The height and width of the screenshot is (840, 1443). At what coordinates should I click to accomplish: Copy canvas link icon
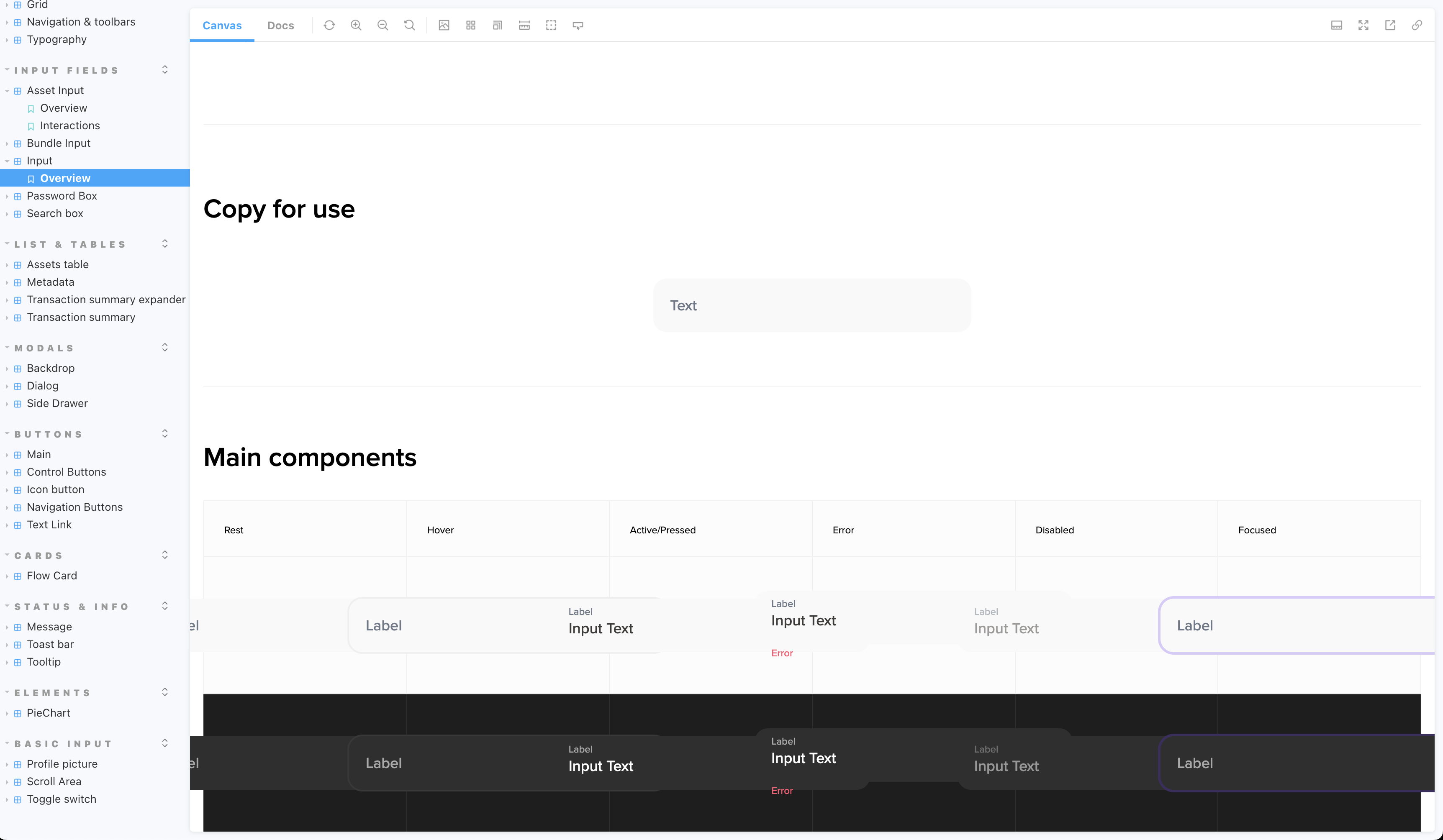point(1417,25)
